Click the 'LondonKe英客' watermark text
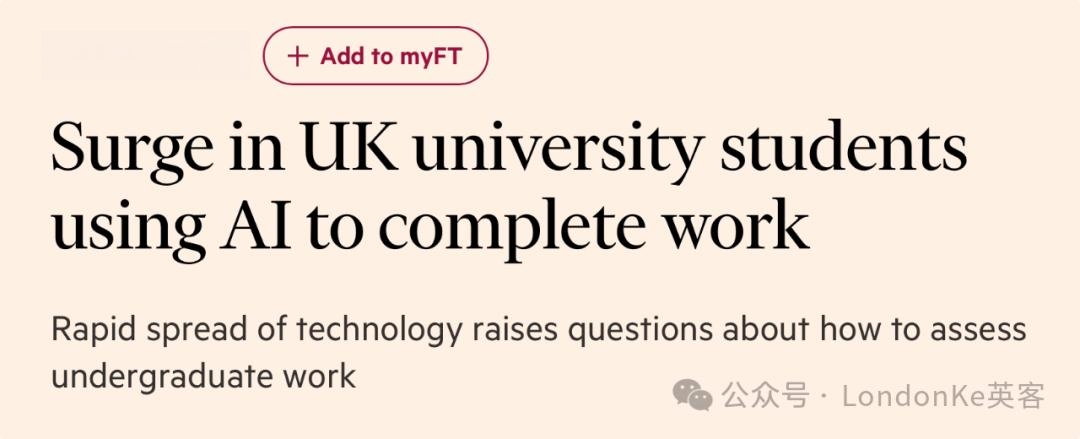The height and width of the screenshot is (439, 1080). click(944, 396)
